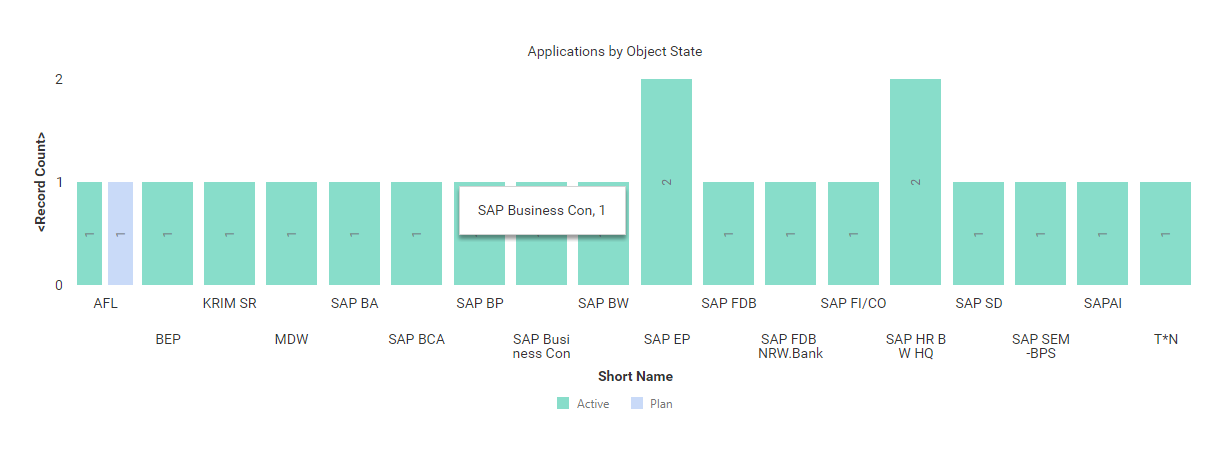Click the Applications by Object State title

click(x=615, y=51)
